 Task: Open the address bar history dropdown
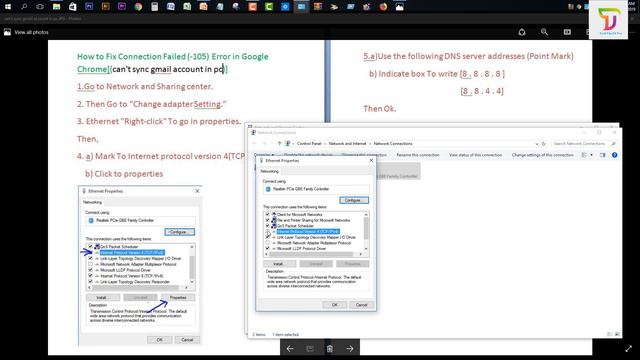(536, 144)
